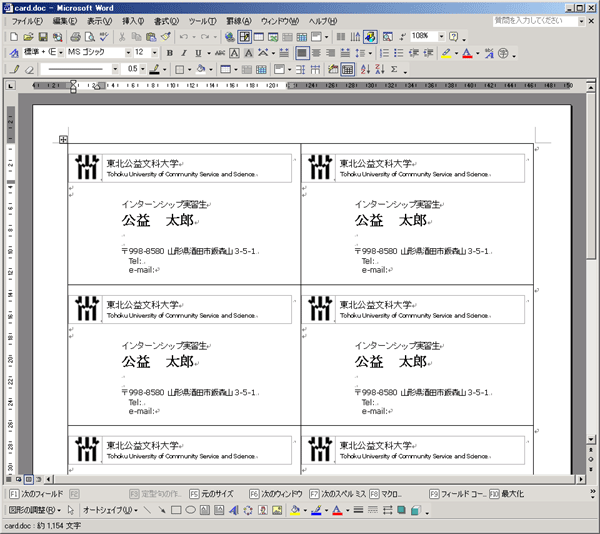This screenshot has width=600, height=534.
Task: Sort table descending Z-A icon
Action: [380, 69]
